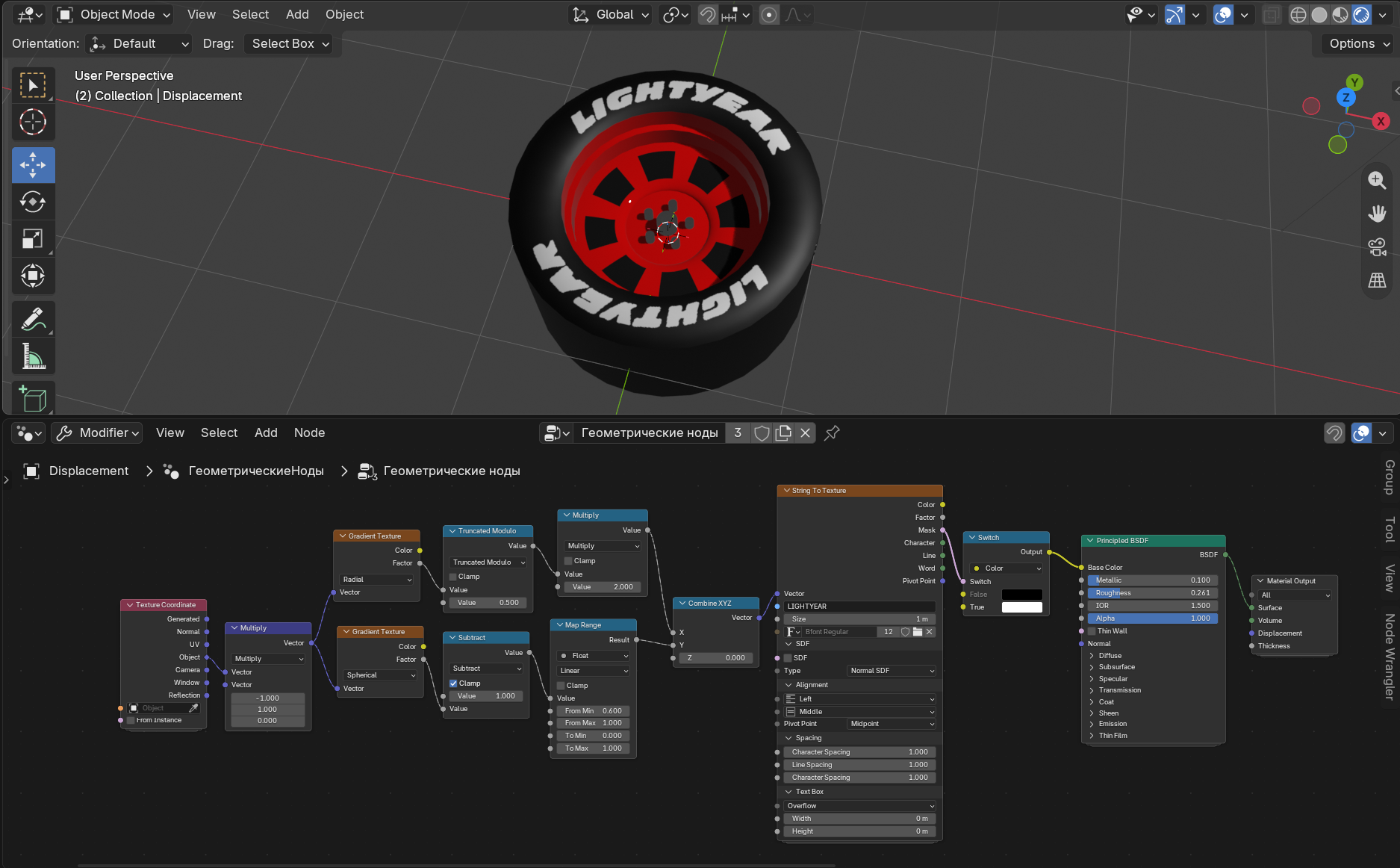Open the viewport Options popover
Viewport: 1400px width, 868px height.
click(1357, 43)
